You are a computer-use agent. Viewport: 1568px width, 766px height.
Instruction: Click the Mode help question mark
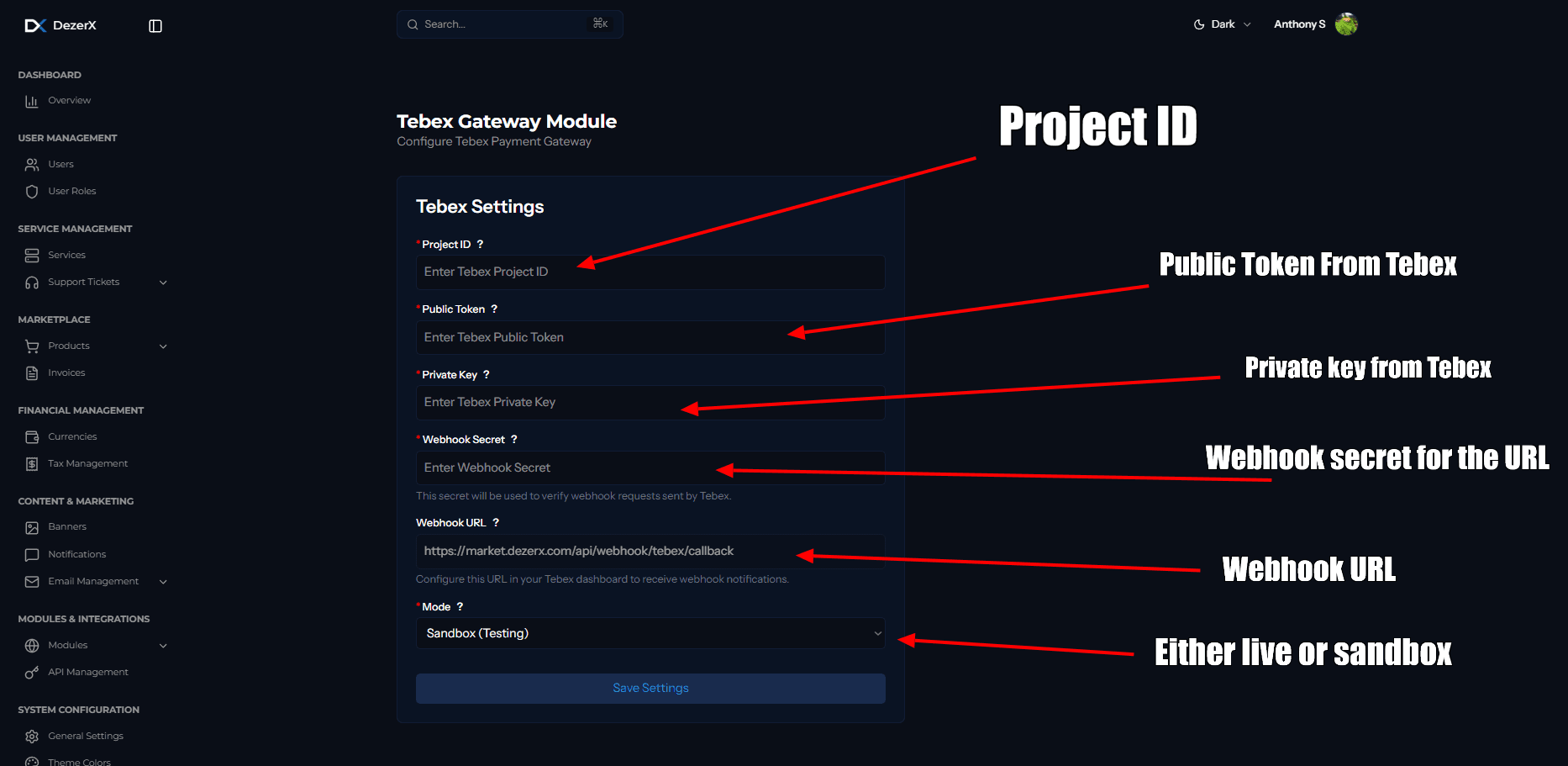coord(460,607)
